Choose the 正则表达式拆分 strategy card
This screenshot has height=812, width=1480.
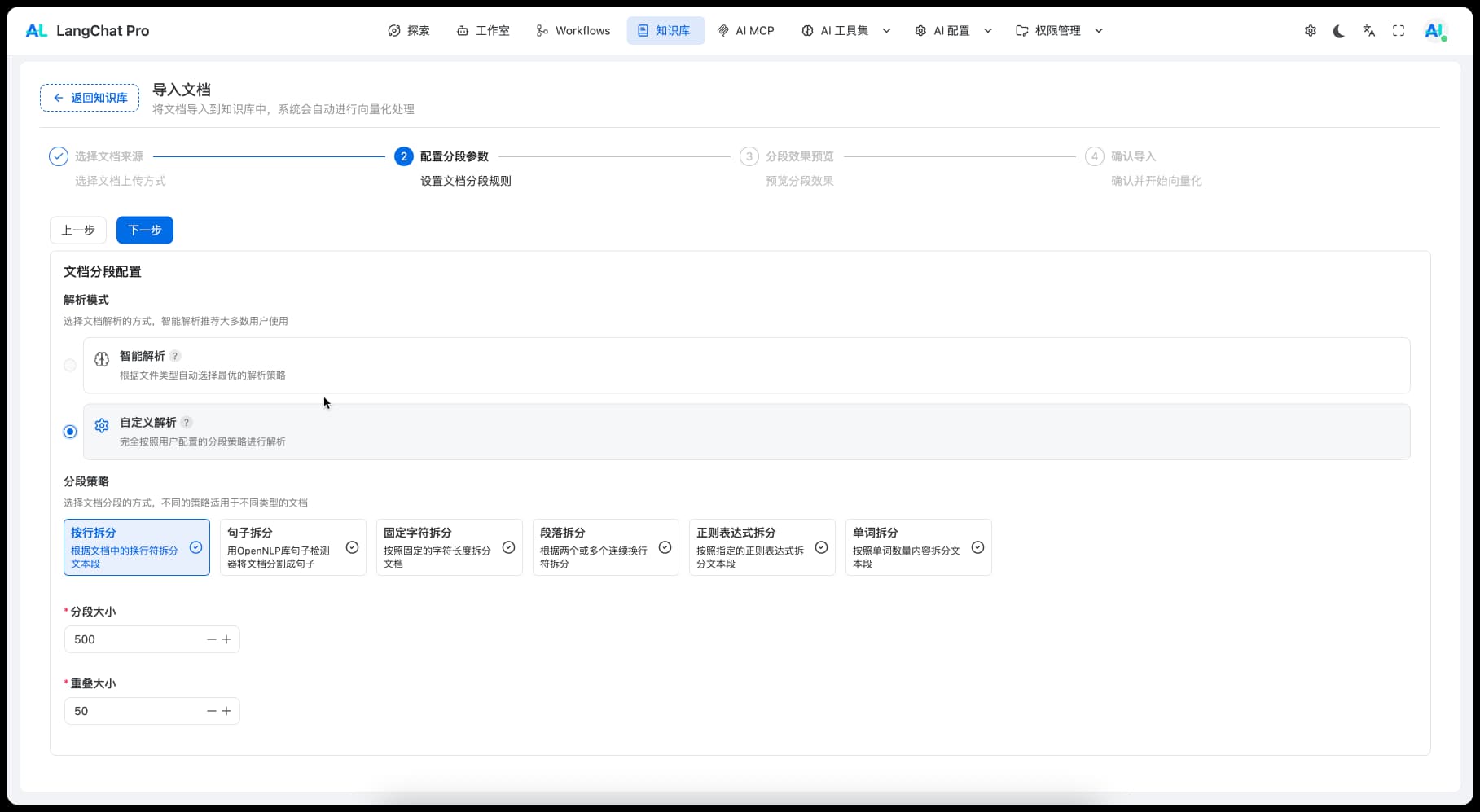(762, 547)
